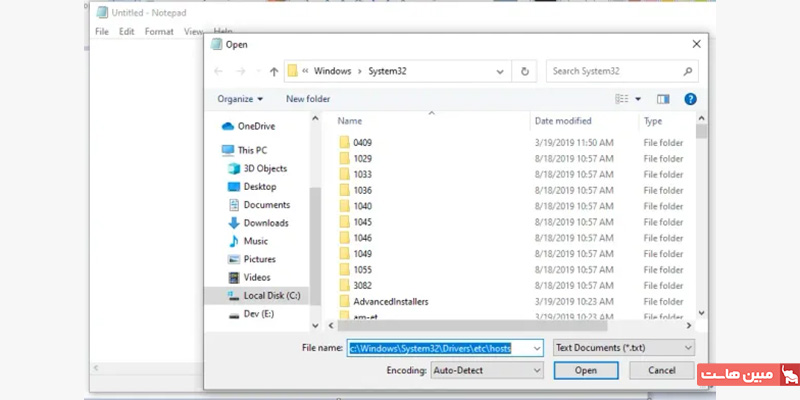The height and width of the screenshot is (400, 800).
Task: Open Notepad Edit menu
Action: [127, 32]
